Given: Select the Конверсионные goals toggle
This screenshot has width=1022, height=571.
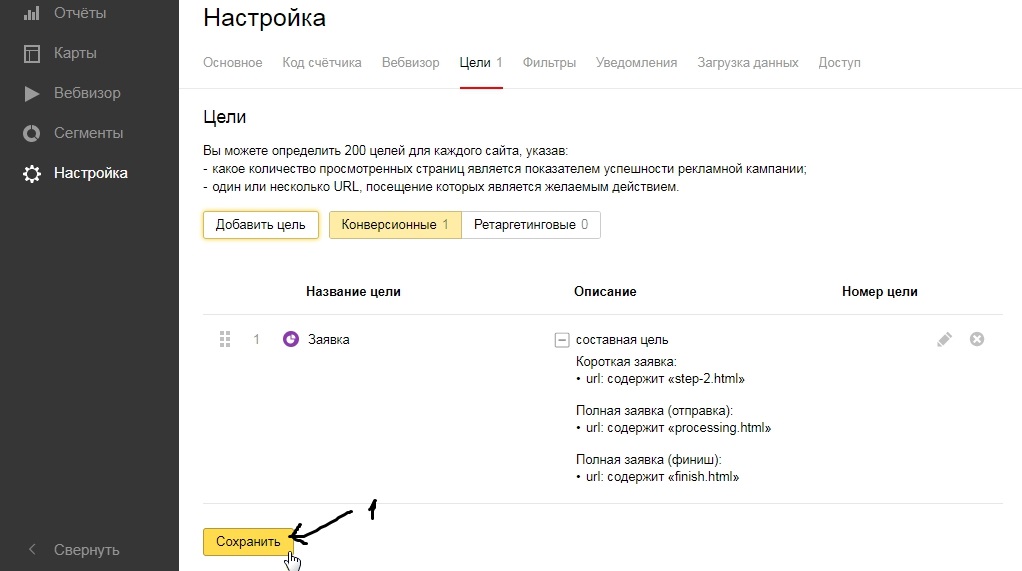Looking at the screenshot, I should (395, 225).
